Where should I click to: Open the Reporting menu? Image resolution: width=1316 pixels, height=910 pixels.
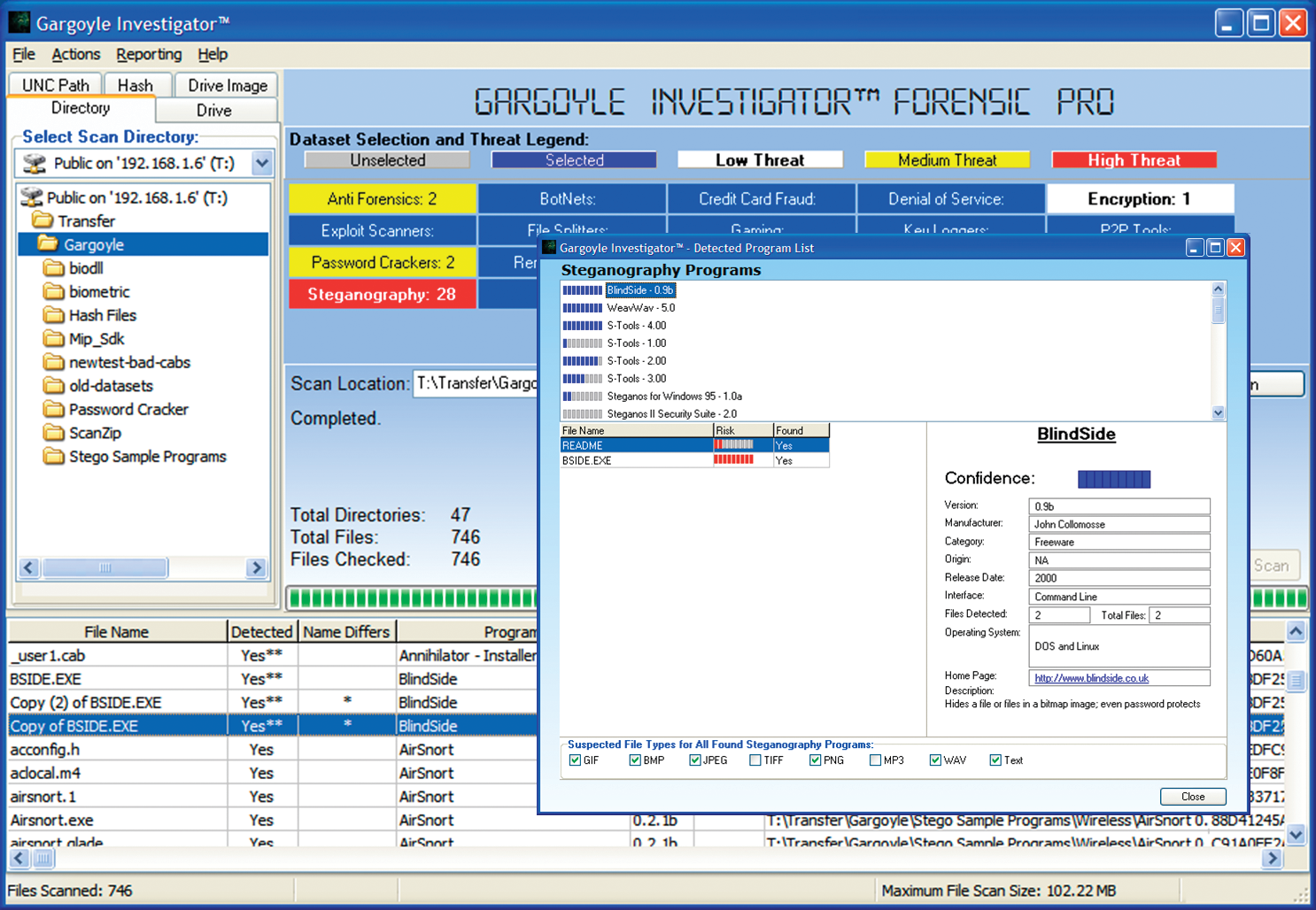tap(149, 55)
